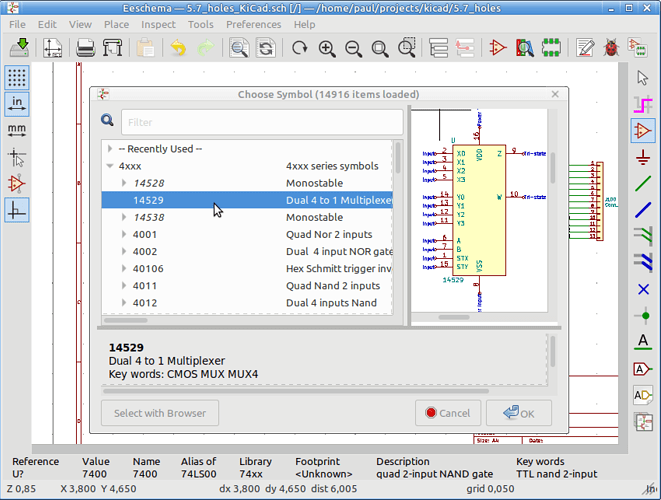This screenshot has width=661, height=500.
Task: Collapse the 4xxx library tree
Action: pos(110,166)
